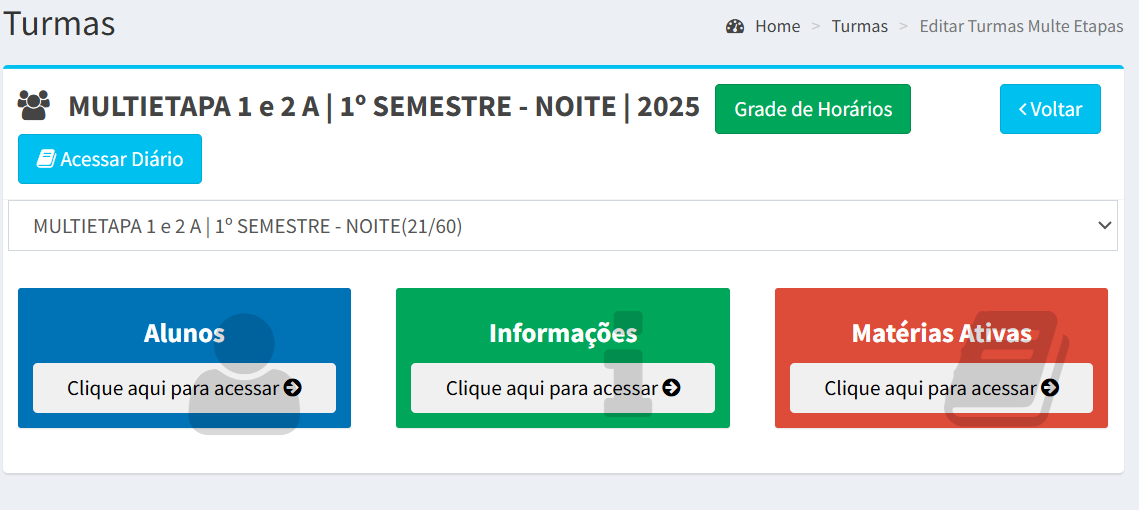
Task: Open the MULTIETAPA 1 e 2 A select box
Action: [x=562, y=226]
